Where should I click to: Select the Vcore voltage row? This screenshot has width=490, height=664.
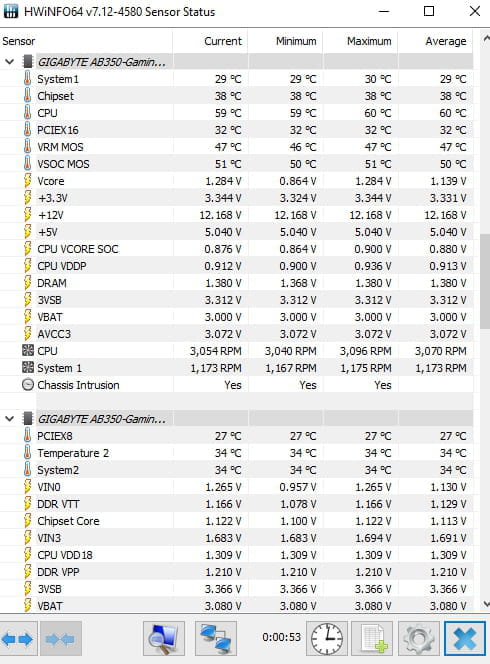click(236, 181)
